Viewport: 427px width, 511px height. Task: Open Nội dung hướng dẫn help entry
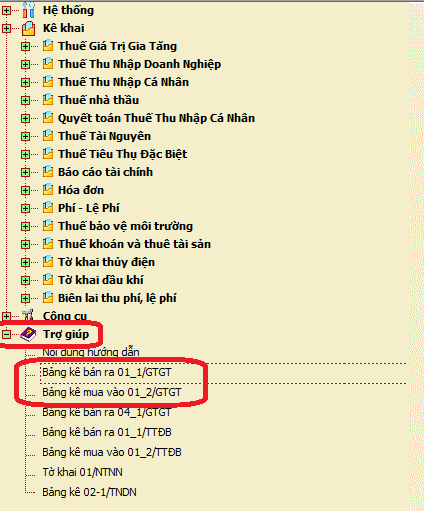(91, 352)
